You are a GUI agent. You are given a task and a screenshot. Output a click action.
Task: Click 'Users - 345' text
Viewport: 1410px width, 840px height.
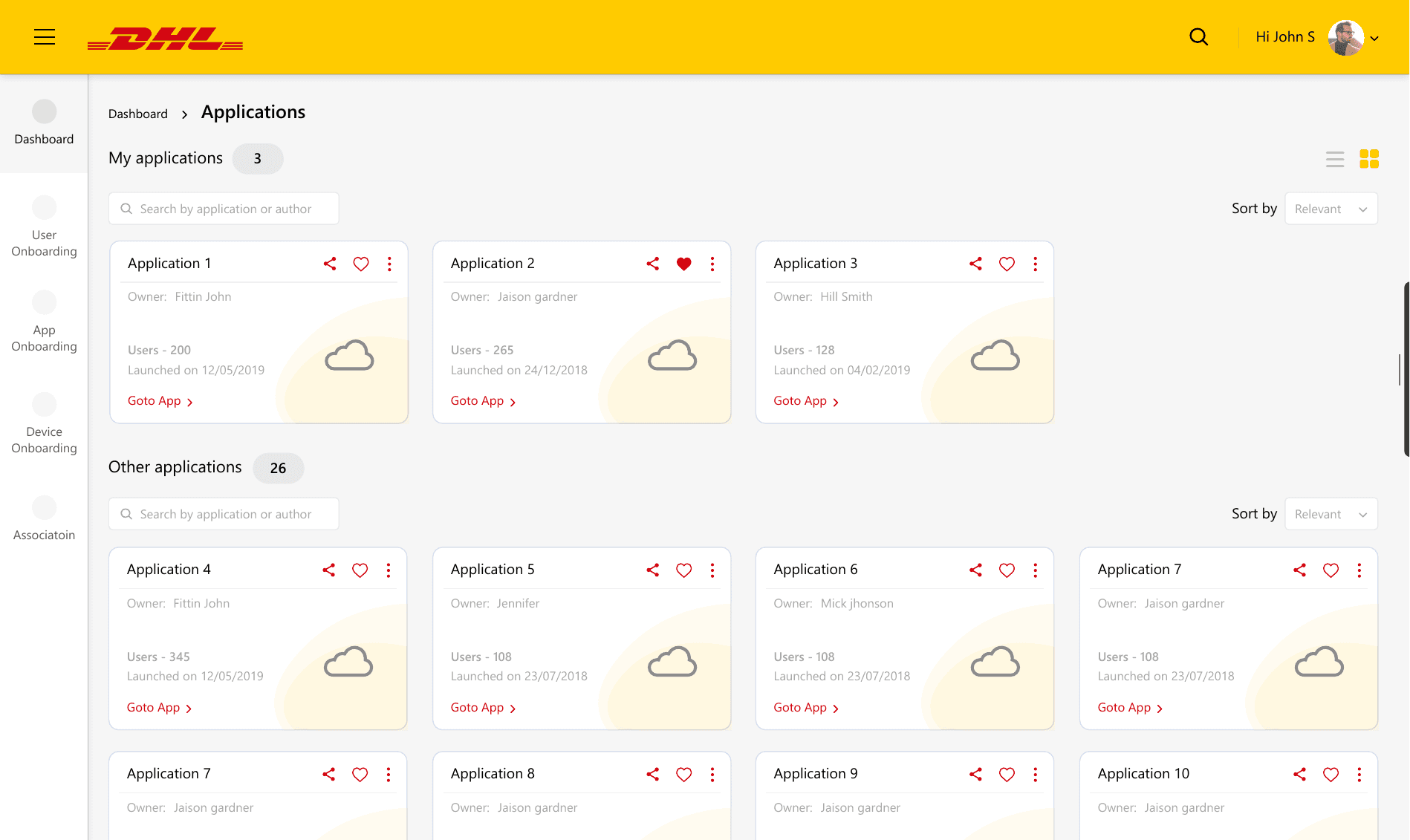pos(158,657)
